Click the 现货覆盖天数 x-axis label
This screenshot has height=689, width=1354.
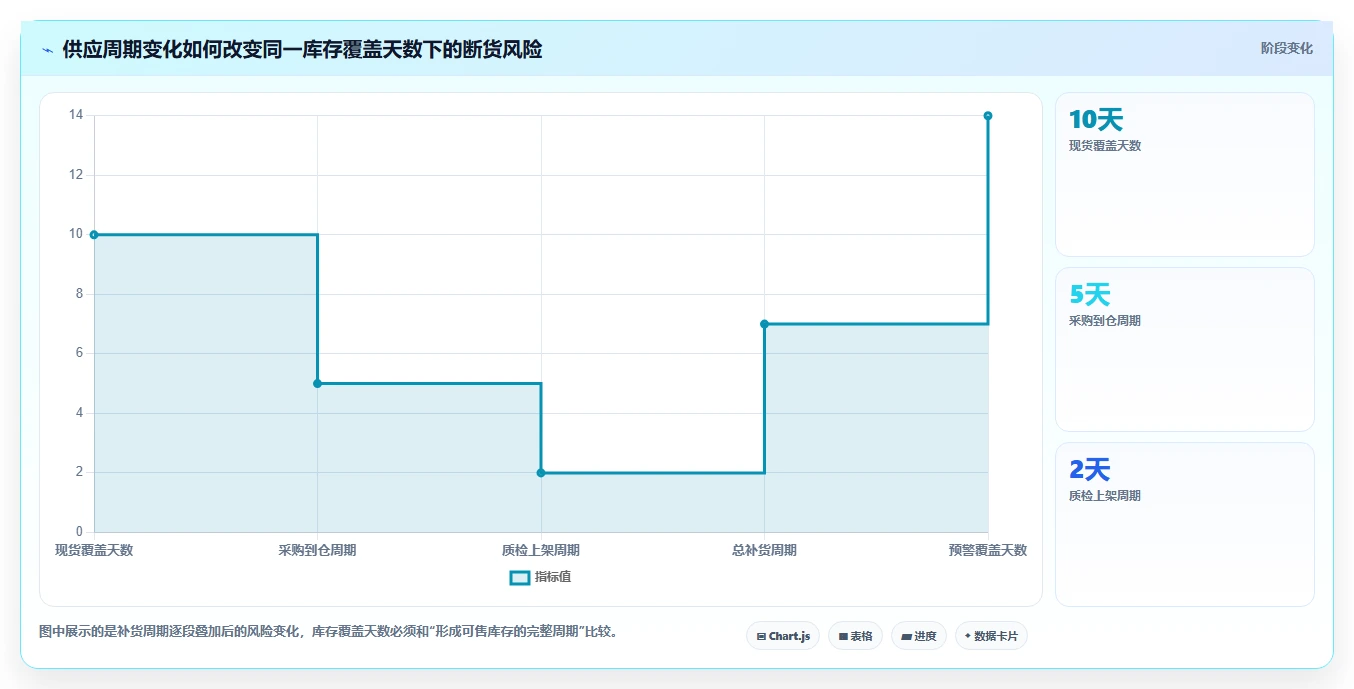[94, 550]
